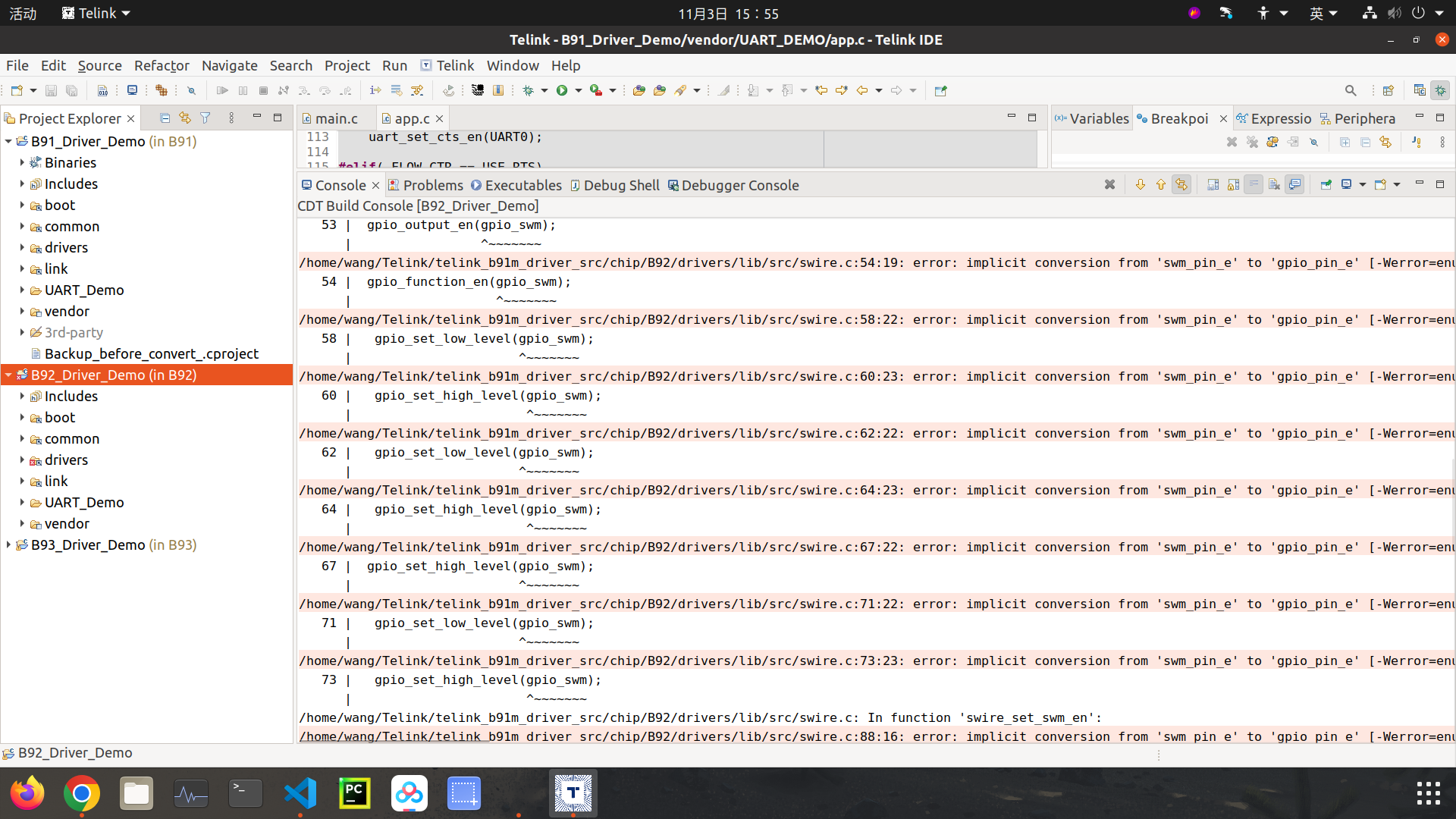Go to next error in console
1456x819 pixels.
[x=1140, y=185]
